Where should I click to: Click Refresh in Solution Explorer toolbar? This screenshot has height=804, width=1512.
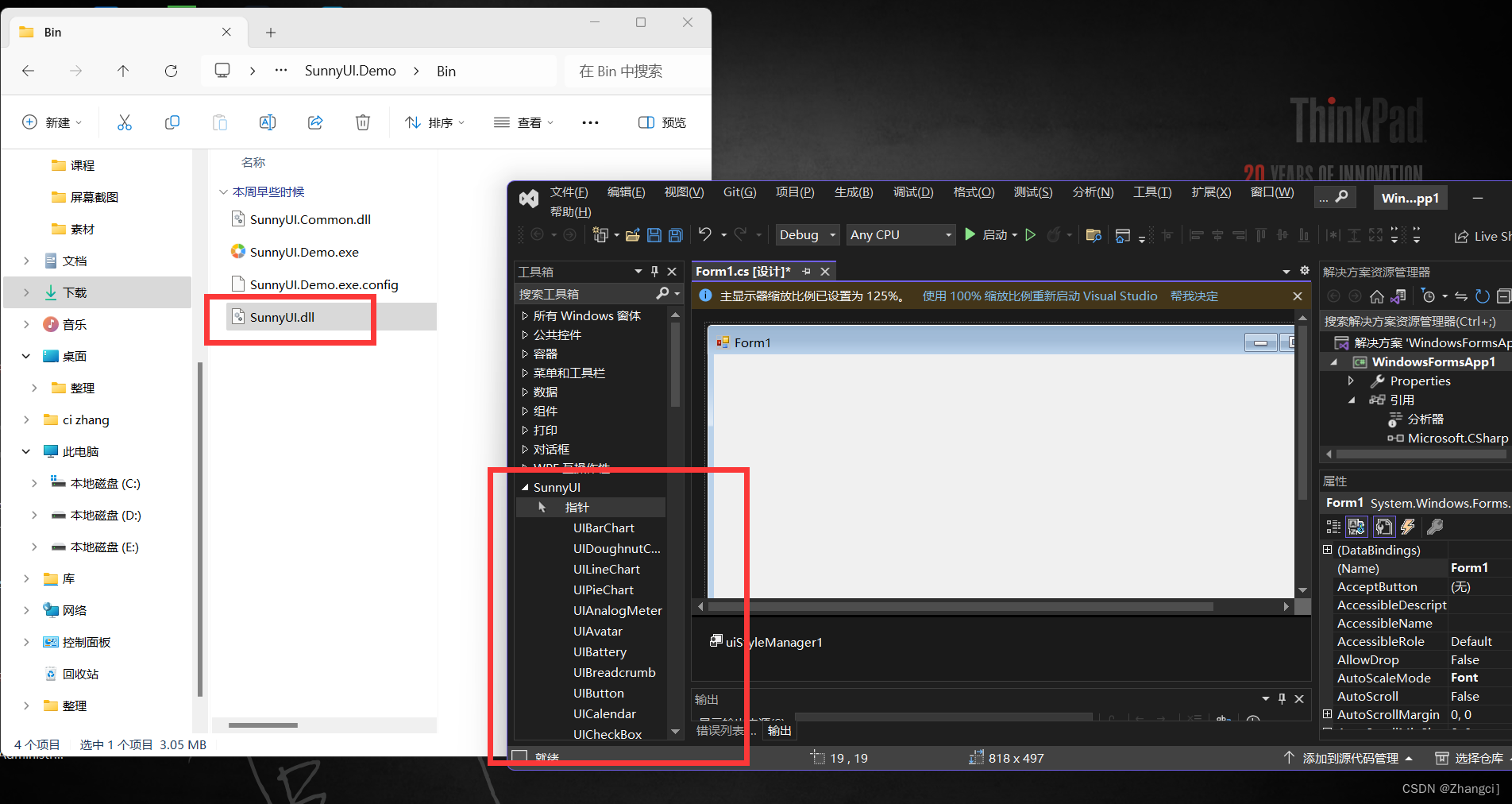pyautogui.click(x=1482, y=296)
